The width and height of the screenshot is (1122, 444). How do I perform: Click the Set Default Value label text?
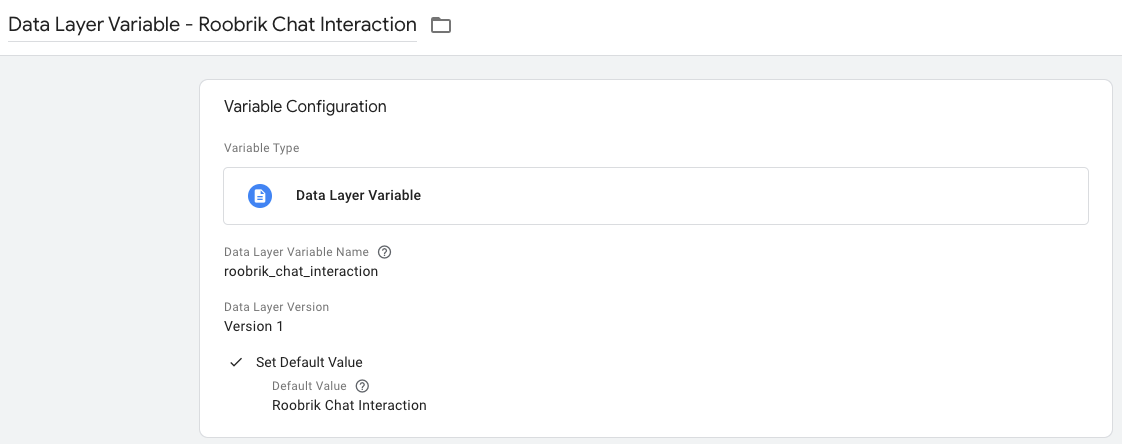tap(309, 362)
